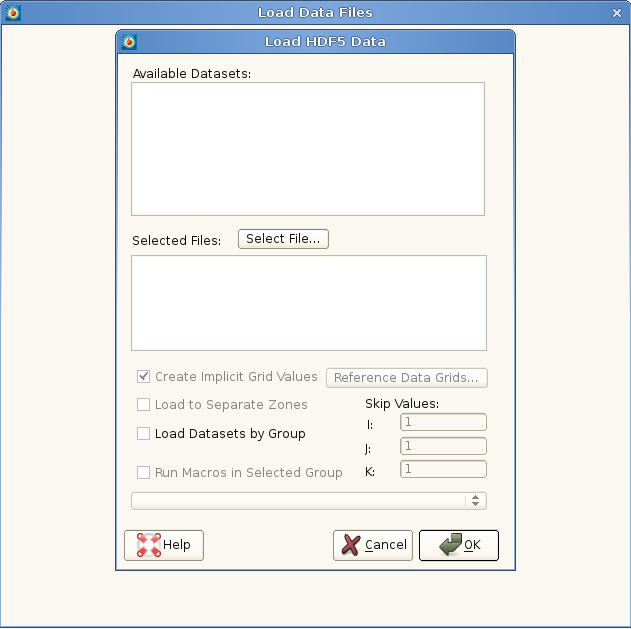
Task: Click inside the Available Datasets list
Action: point(308,149)
